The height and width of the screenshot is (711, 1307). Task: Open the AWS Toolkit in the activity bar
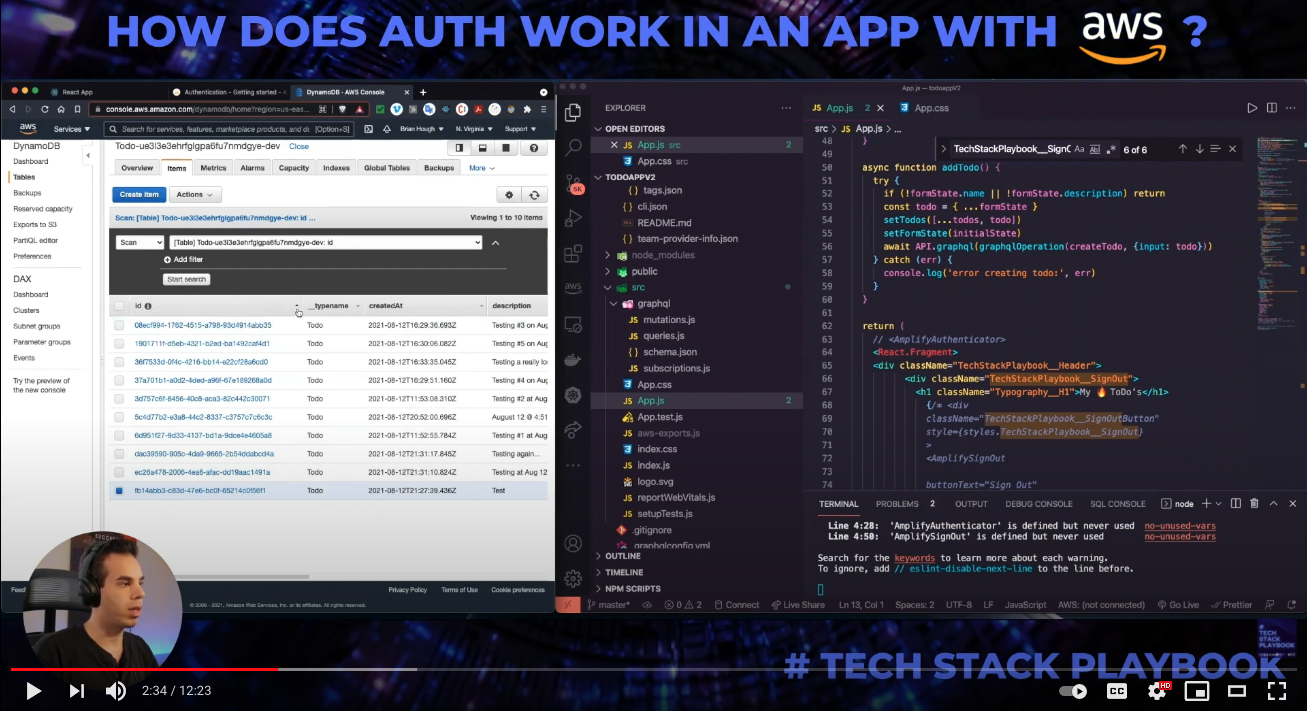click(573, 289)
